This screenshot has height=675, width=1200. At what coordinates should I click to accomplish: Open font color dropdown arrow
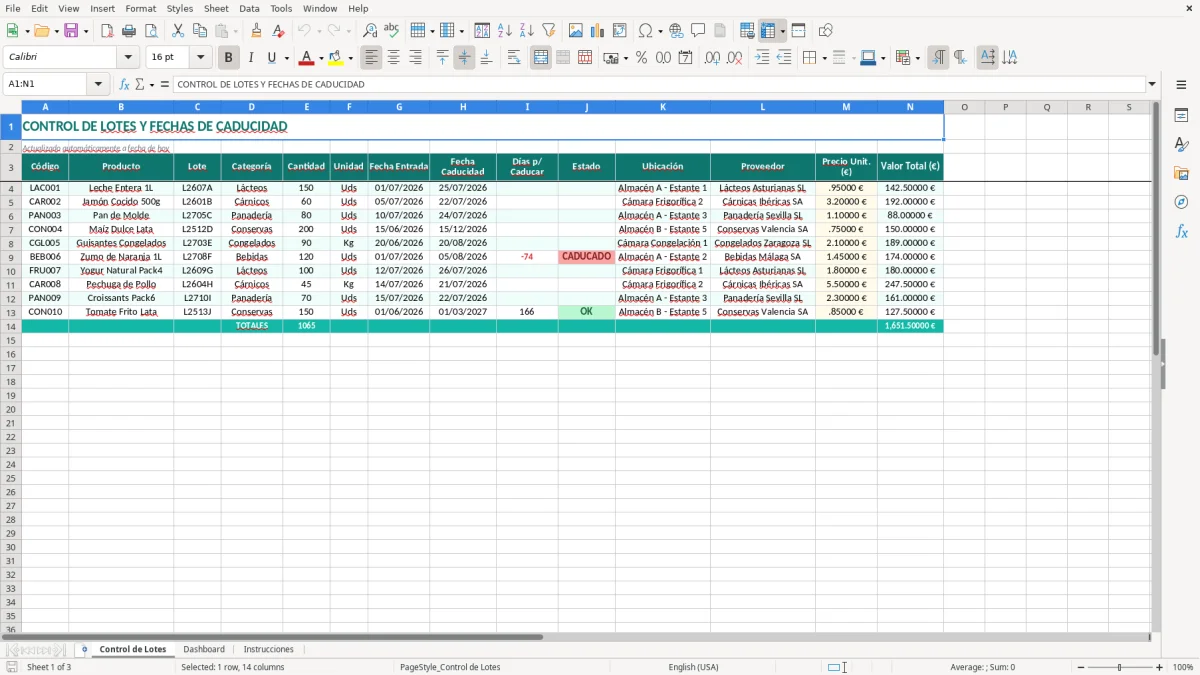click(x=321, y=58)
